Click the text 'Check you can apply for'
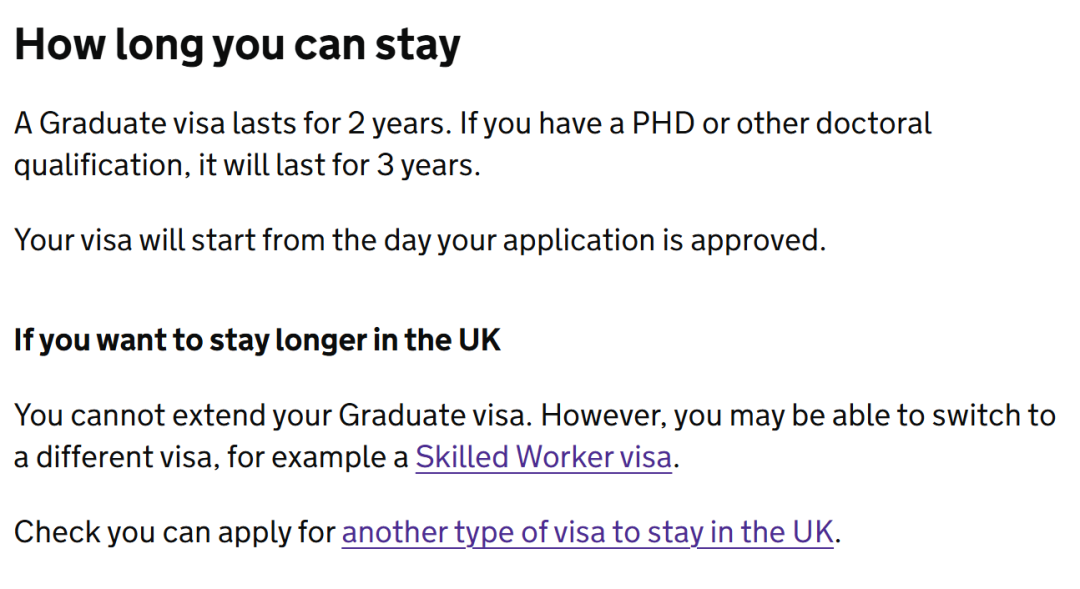 tap(174, 533)
